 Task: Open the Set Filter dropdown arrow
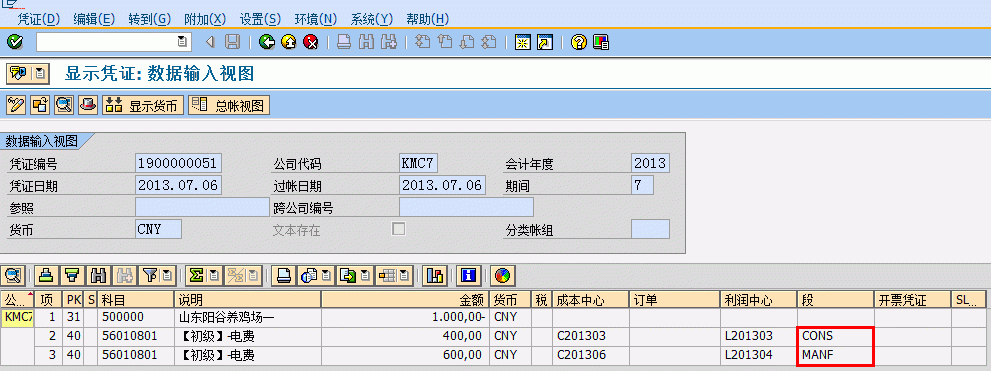[166, 276]
